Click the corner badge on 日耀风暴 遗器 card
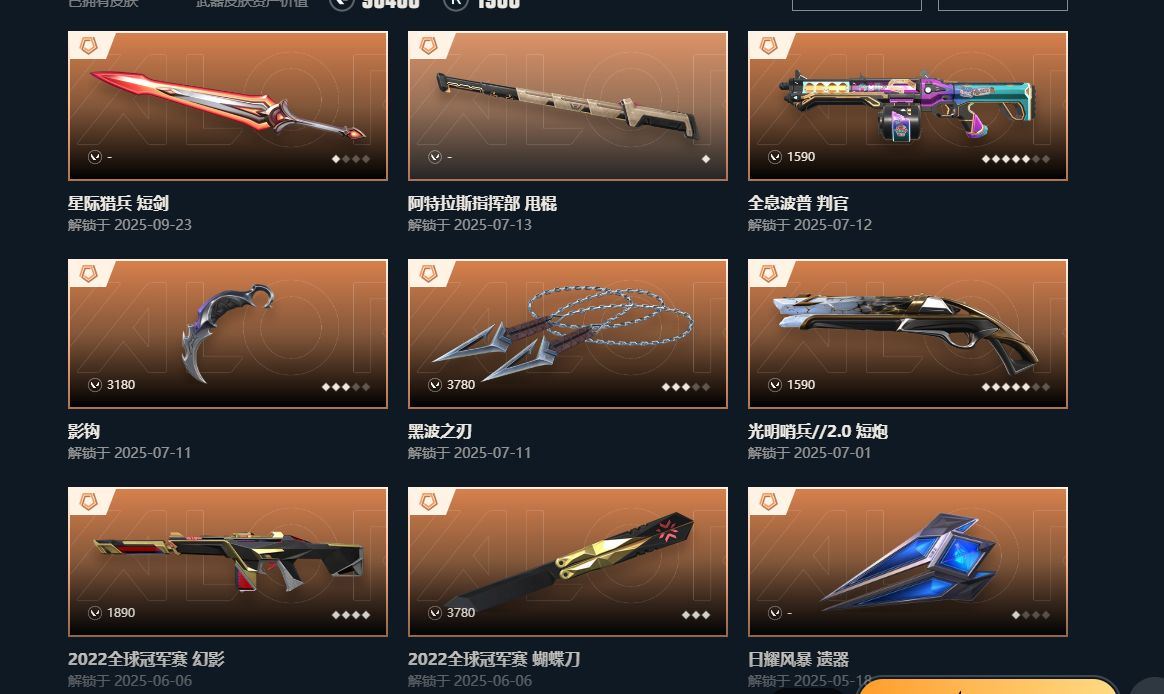The image size is (1164, 694). click(x=768, y=502)
